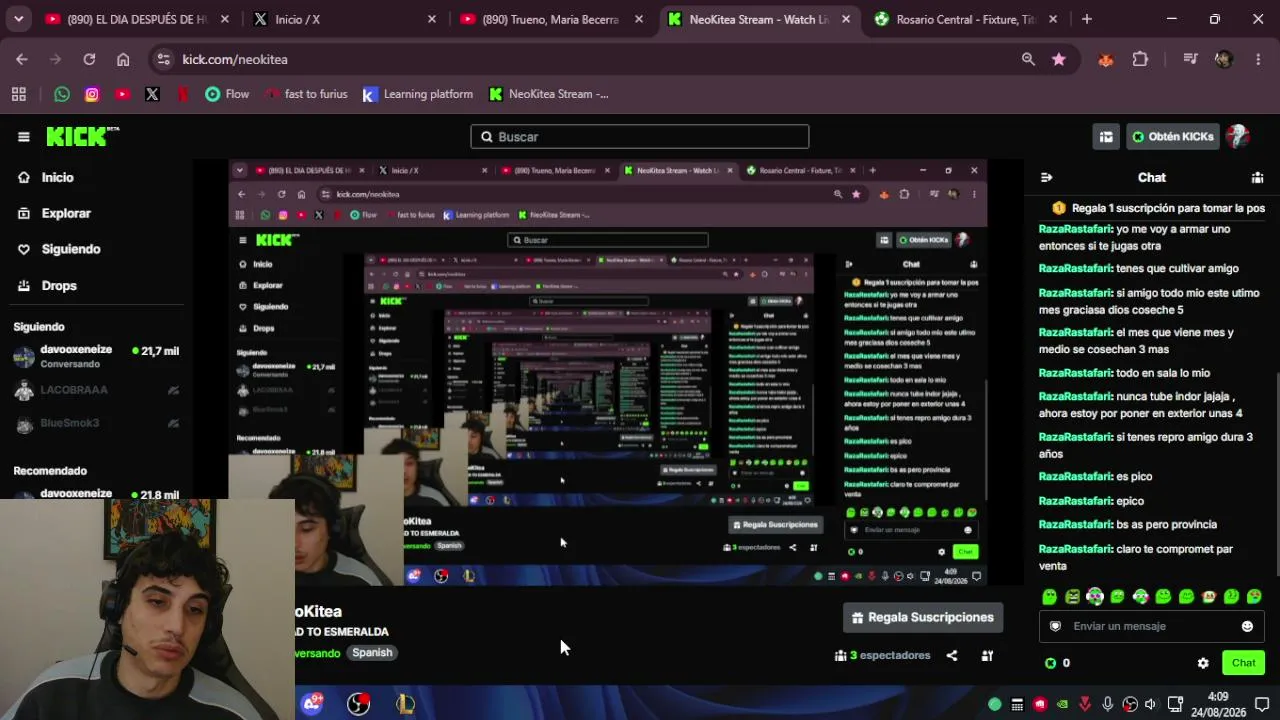Image resolution: width=1280 pixels, height=720 pixels.
Task: Open the browser profile avatar
Action: tap(1224, 59)
